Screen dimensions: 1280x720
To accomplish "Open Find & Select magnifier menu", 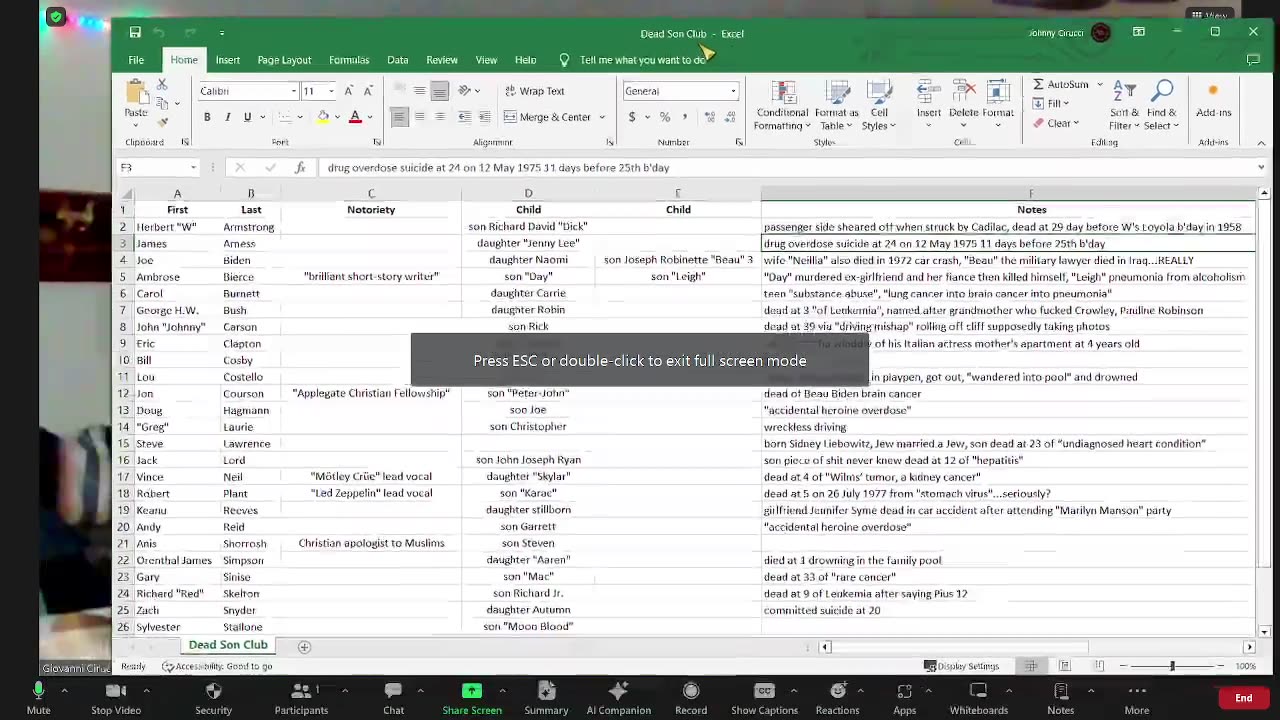I will coord(1162,106).
